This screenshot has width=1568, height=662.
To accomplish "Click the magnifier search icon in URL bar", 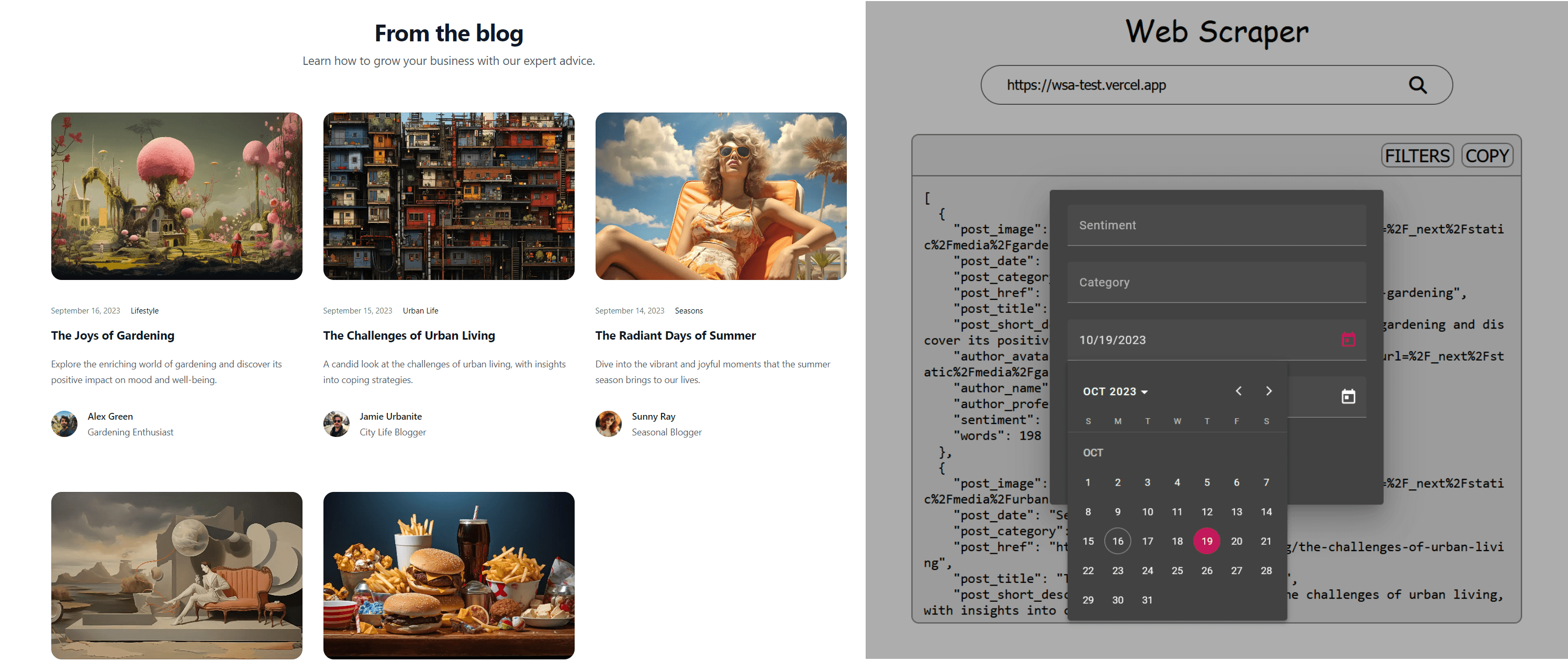I will [1418, 85].
